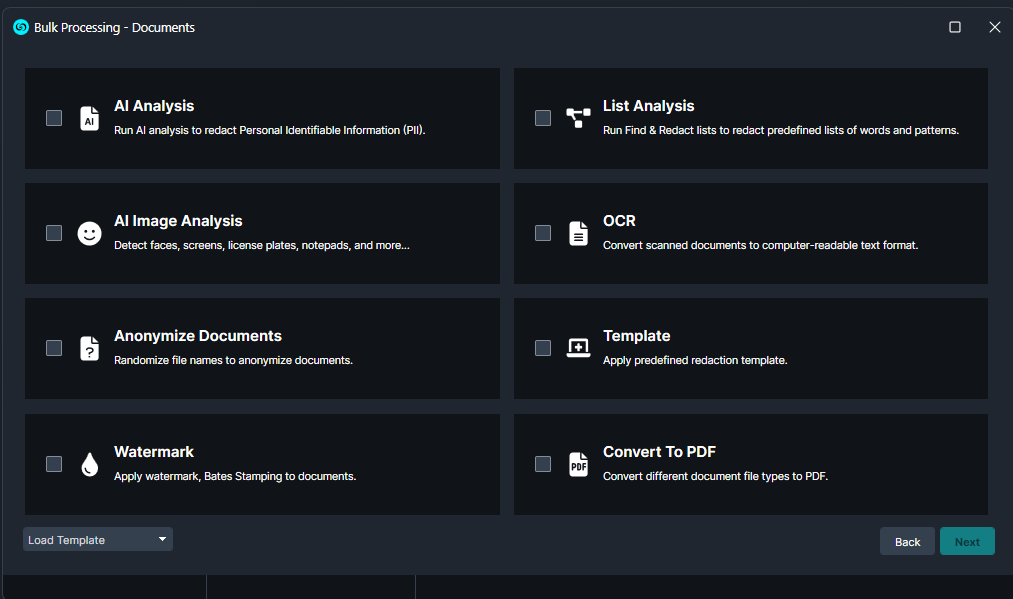This screenshot has height=599, width=1013.
Task: Select the Anonymize Documents title text
Action: coord(198,336)
